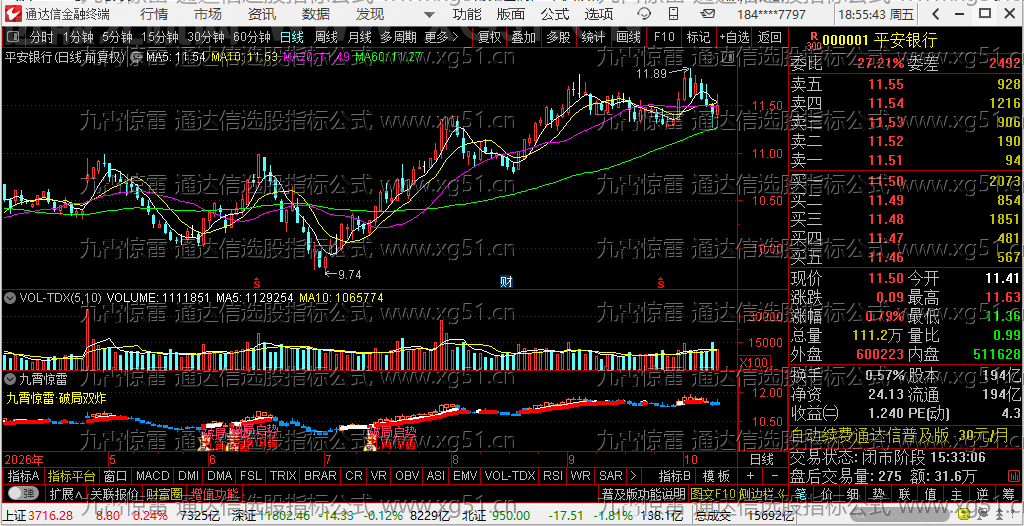Image resolution: width=1024 pixels, height=526 pixels.
Task: Open the 功能 menu
Action: tap(467, 14)
